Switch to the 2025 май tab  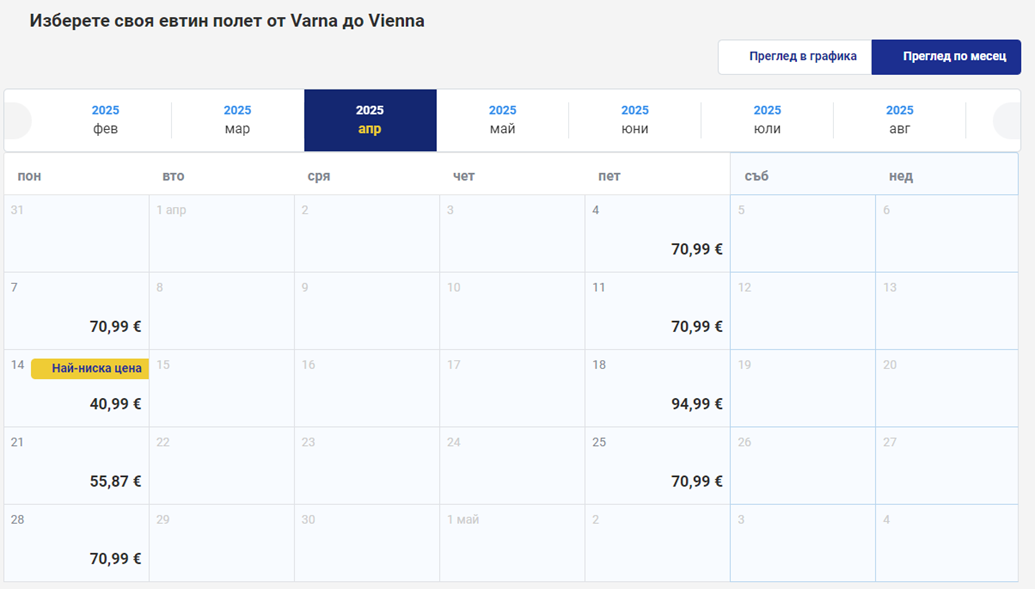click(502, 120)
